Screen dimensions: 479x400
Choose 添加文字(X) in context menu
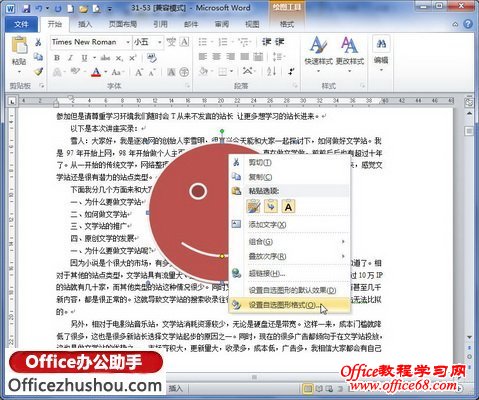coord(289,225)
